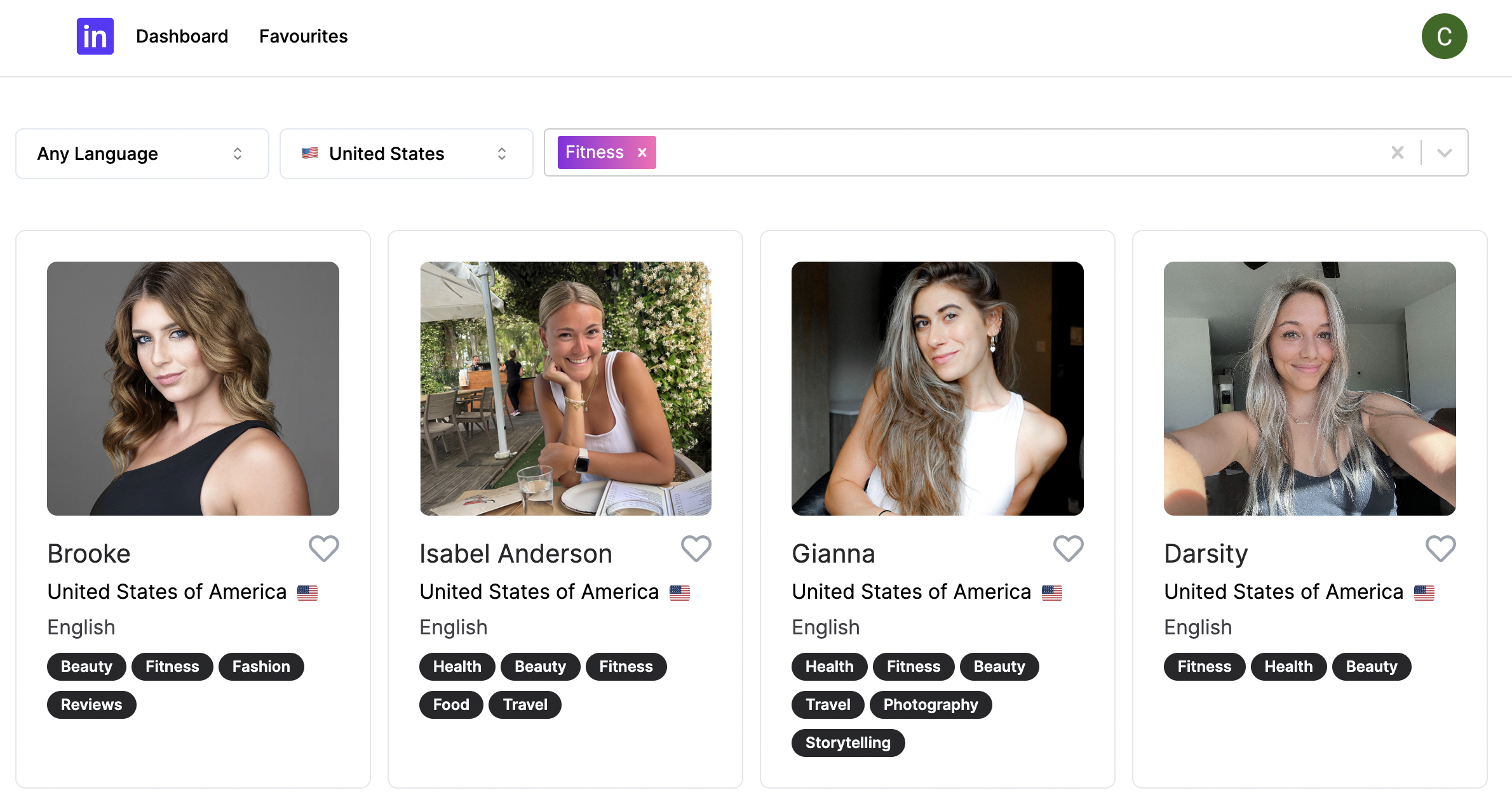
Task: Open Gianna's profile name link
Action: pyautogui.click(x=834, y=554)
